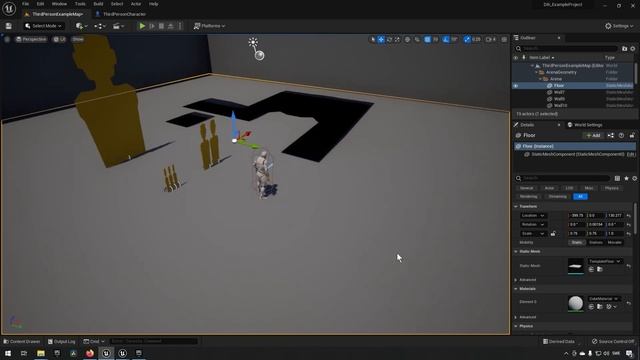Screen dimensions: 640x360
Task: Toggle the Scale ratio lock
Action: click(553, 233)
